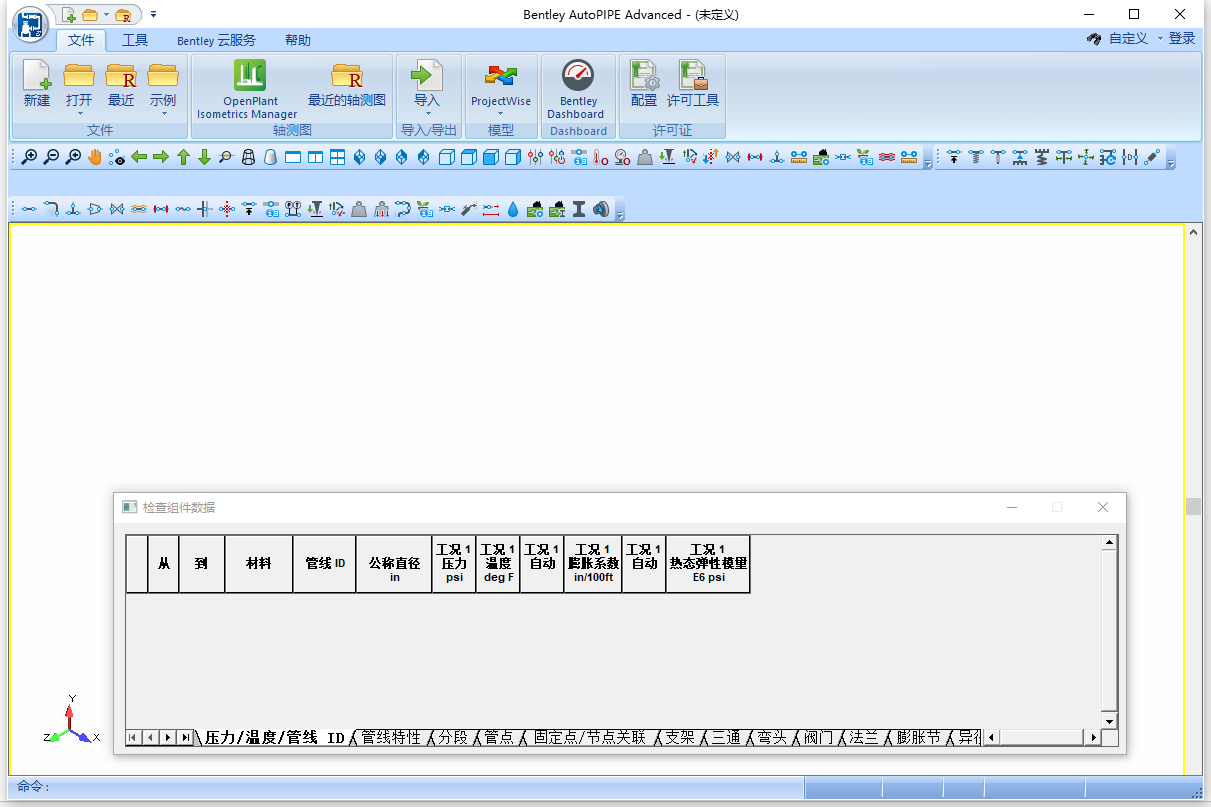1211x807 pixels.
Task: Click the 新建 new model icon
Action: pos(37,76)
